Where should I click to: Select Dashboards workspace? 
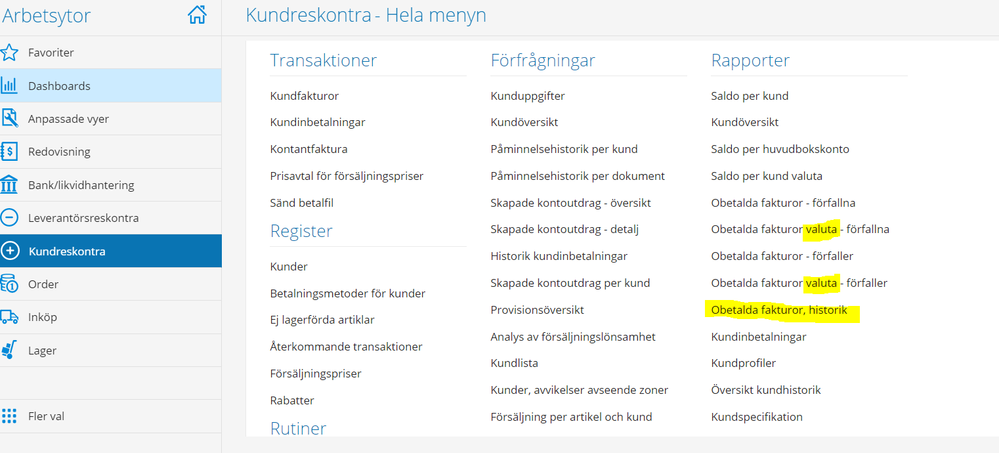(x=111, y=85)
